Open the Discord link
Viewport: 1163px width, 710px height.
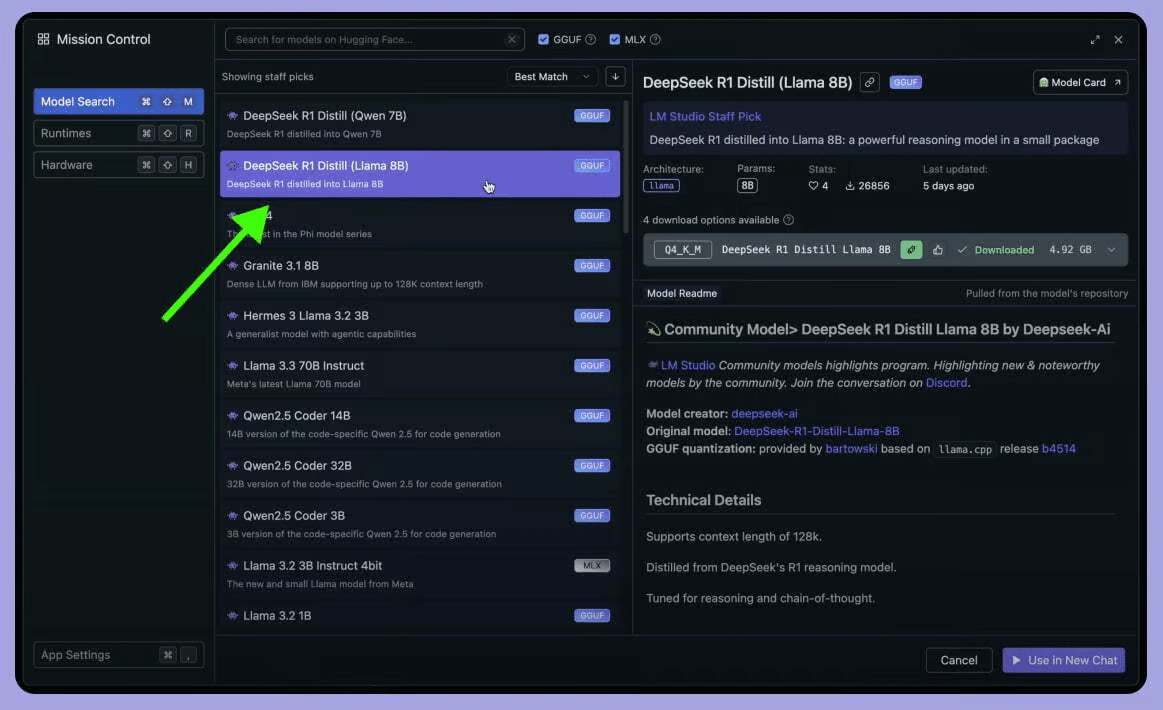946,383
